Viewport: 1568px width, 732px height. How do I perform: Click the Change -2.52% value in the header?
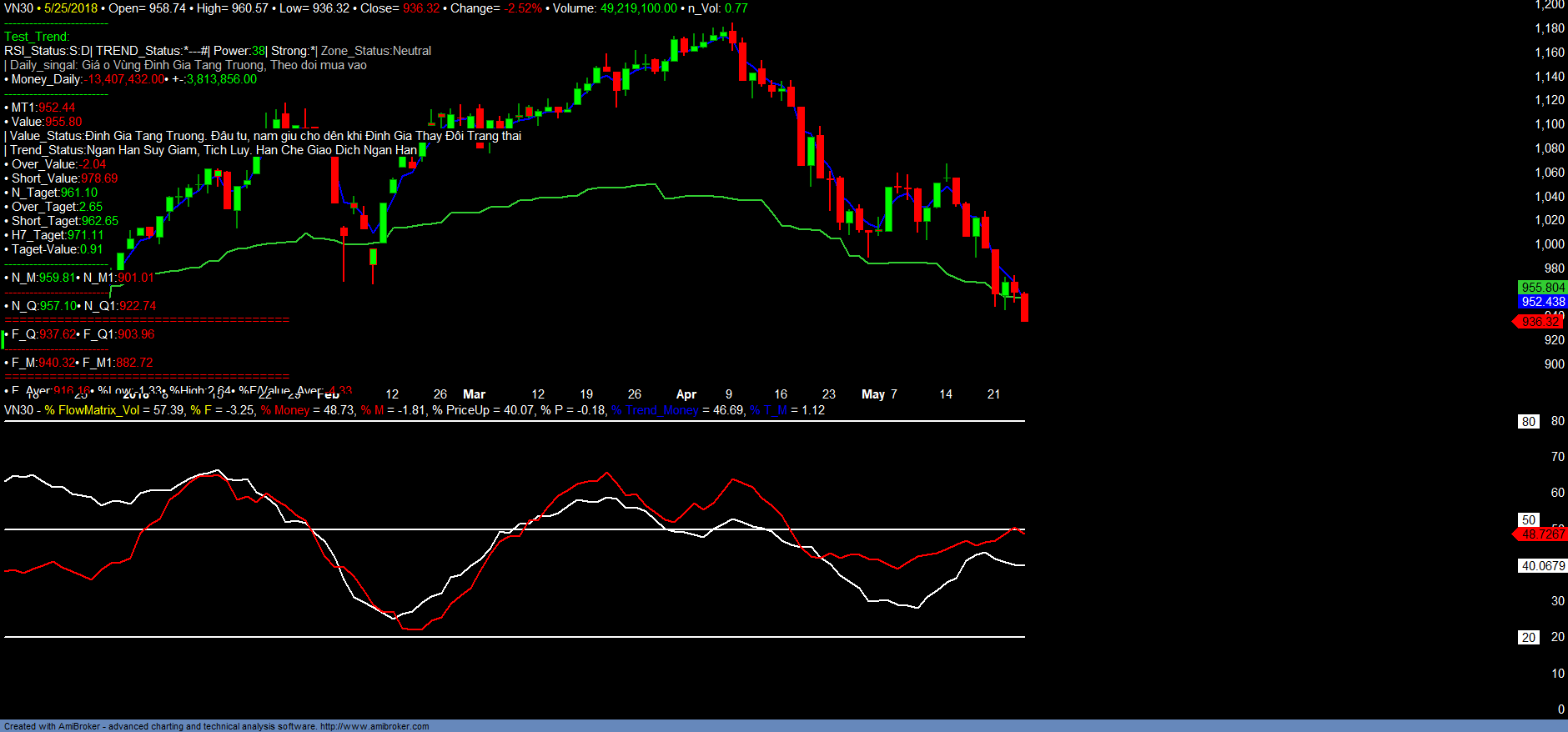coord(522,8)
